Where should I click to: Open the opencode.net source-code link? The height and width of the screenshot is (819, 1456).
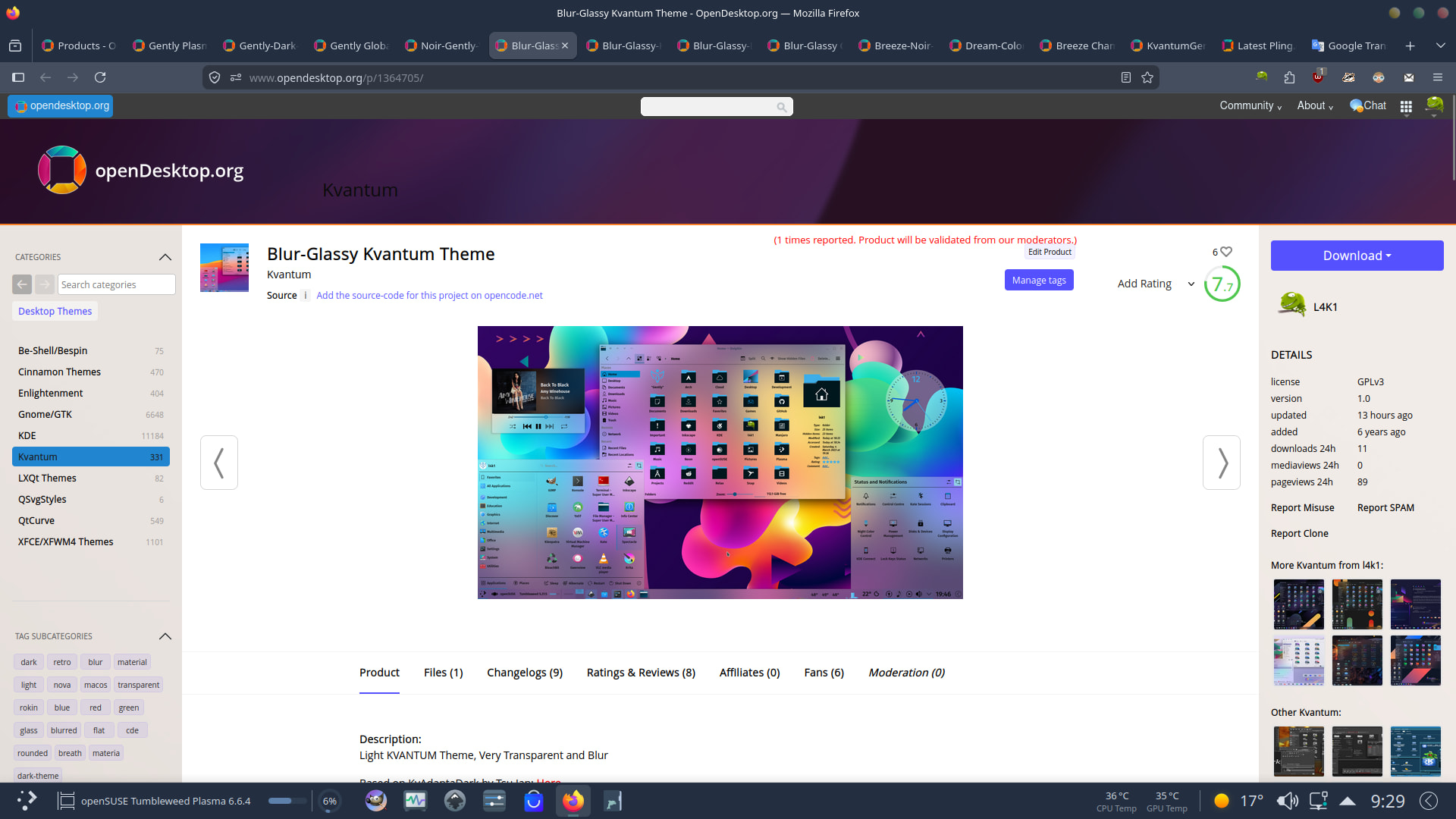[x=429, y=296]
